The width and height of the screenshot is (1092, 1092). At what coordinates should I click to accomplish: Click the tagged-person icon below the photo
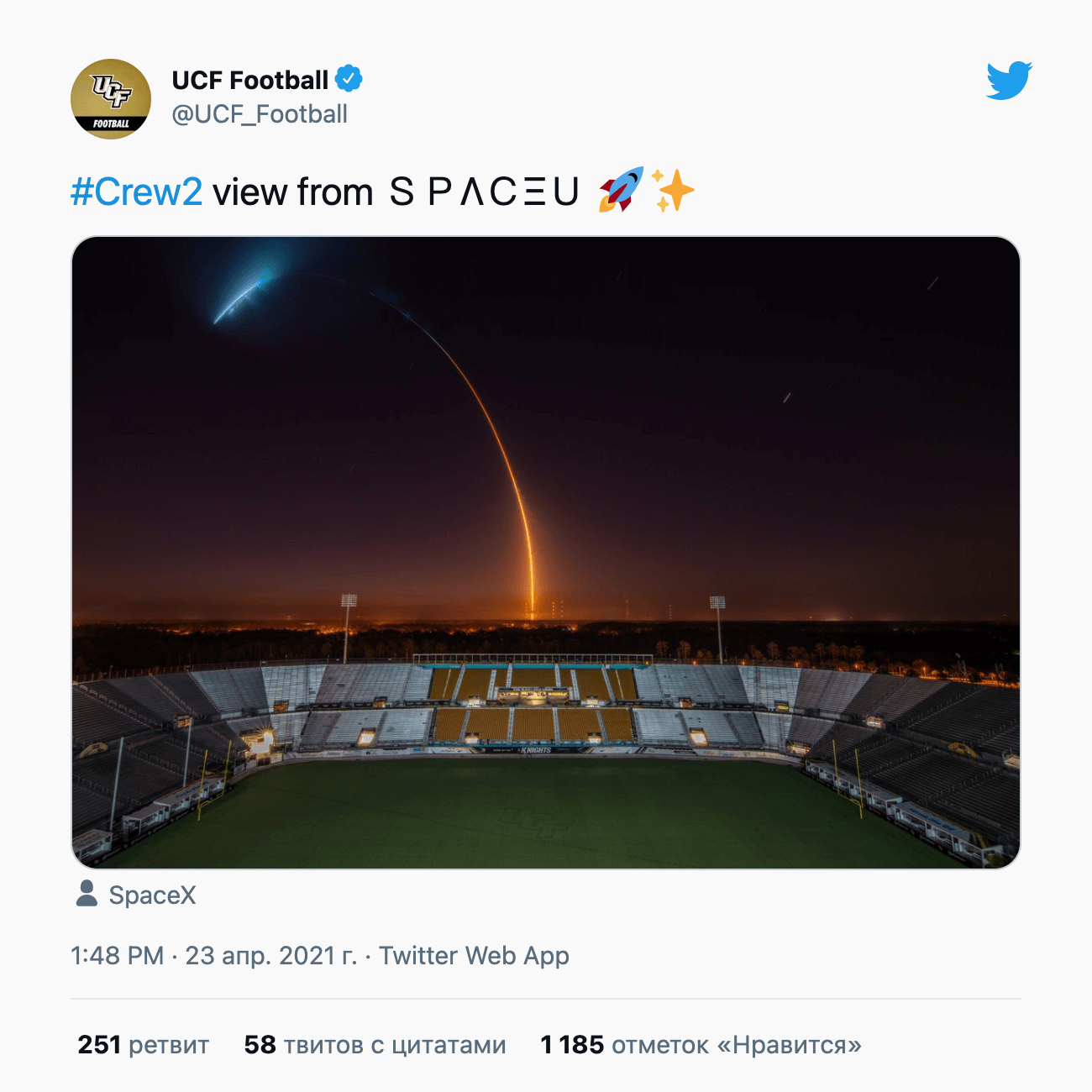point(87,894)
